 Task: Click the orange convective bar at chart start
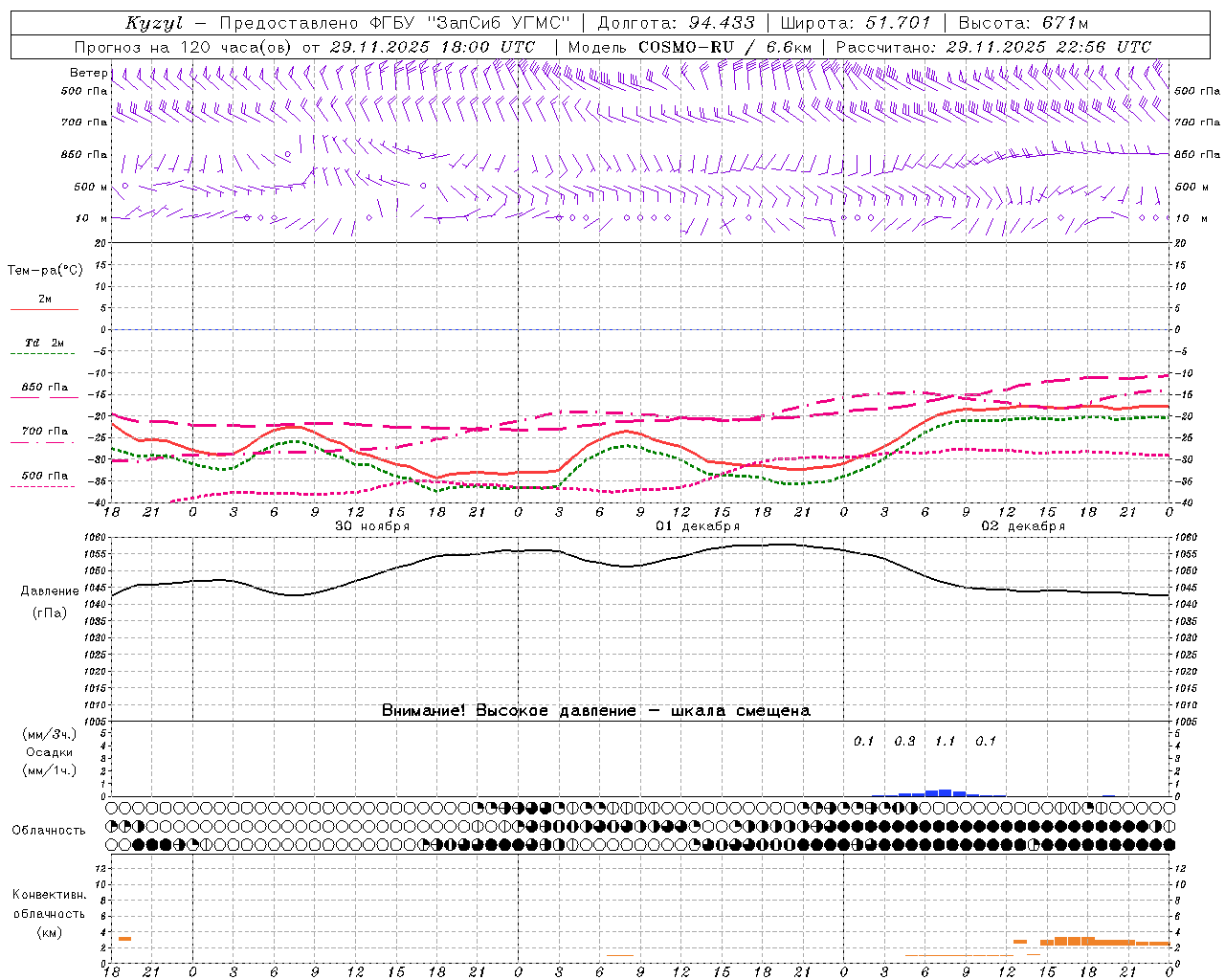click(x=124, y=939)
